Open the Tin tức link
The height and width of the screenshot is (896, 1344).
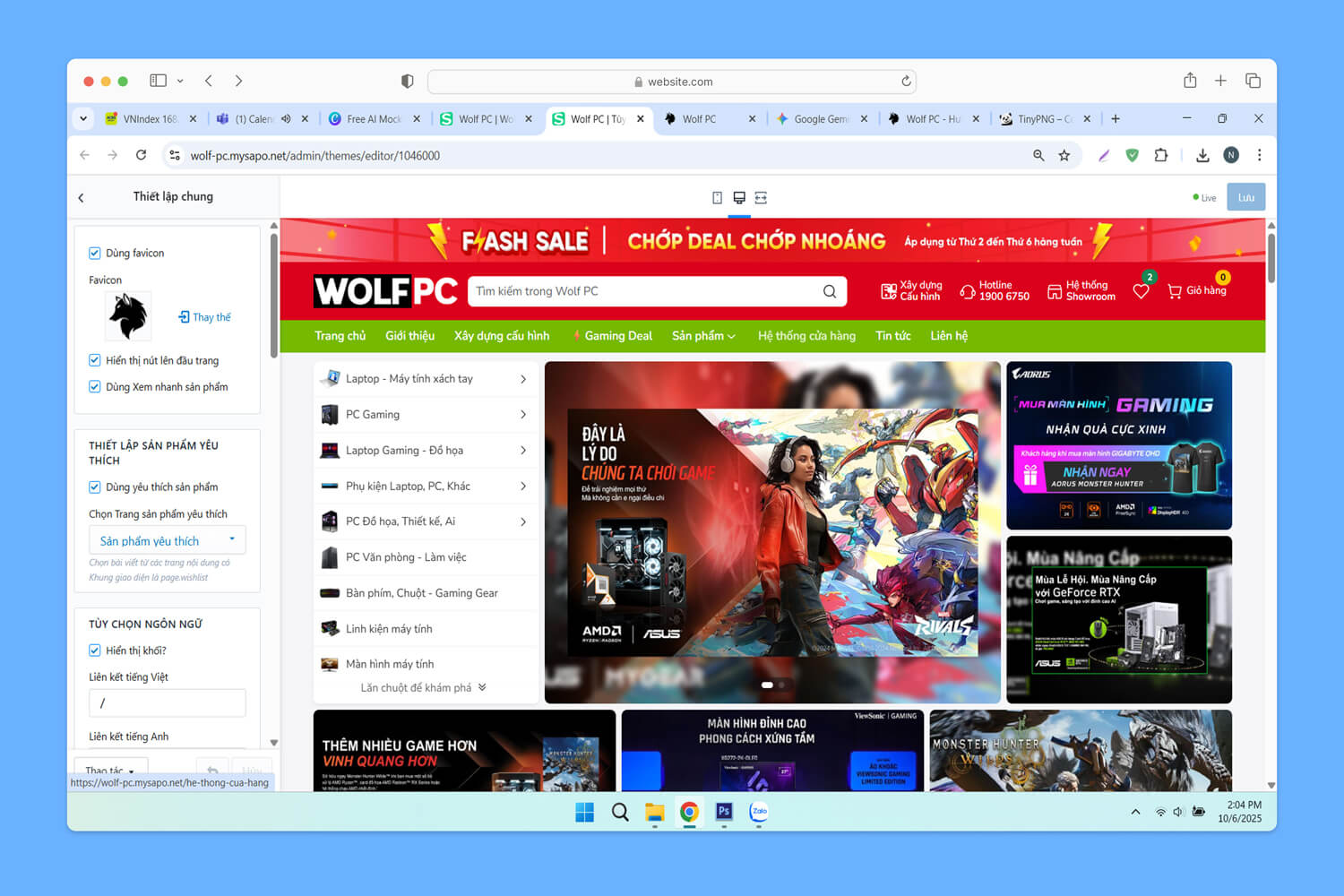click(893, 336)
